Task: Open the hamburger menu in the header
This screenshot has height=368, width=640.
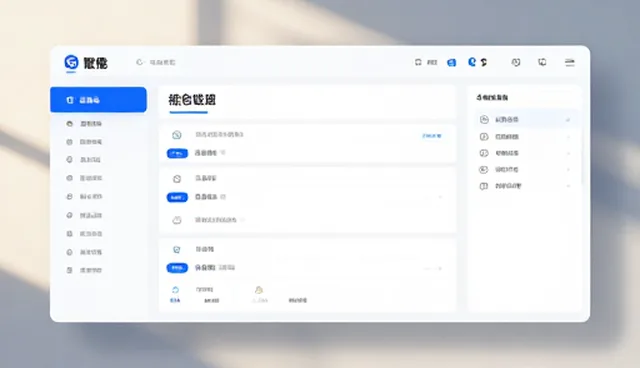Action: coord(569,62)
